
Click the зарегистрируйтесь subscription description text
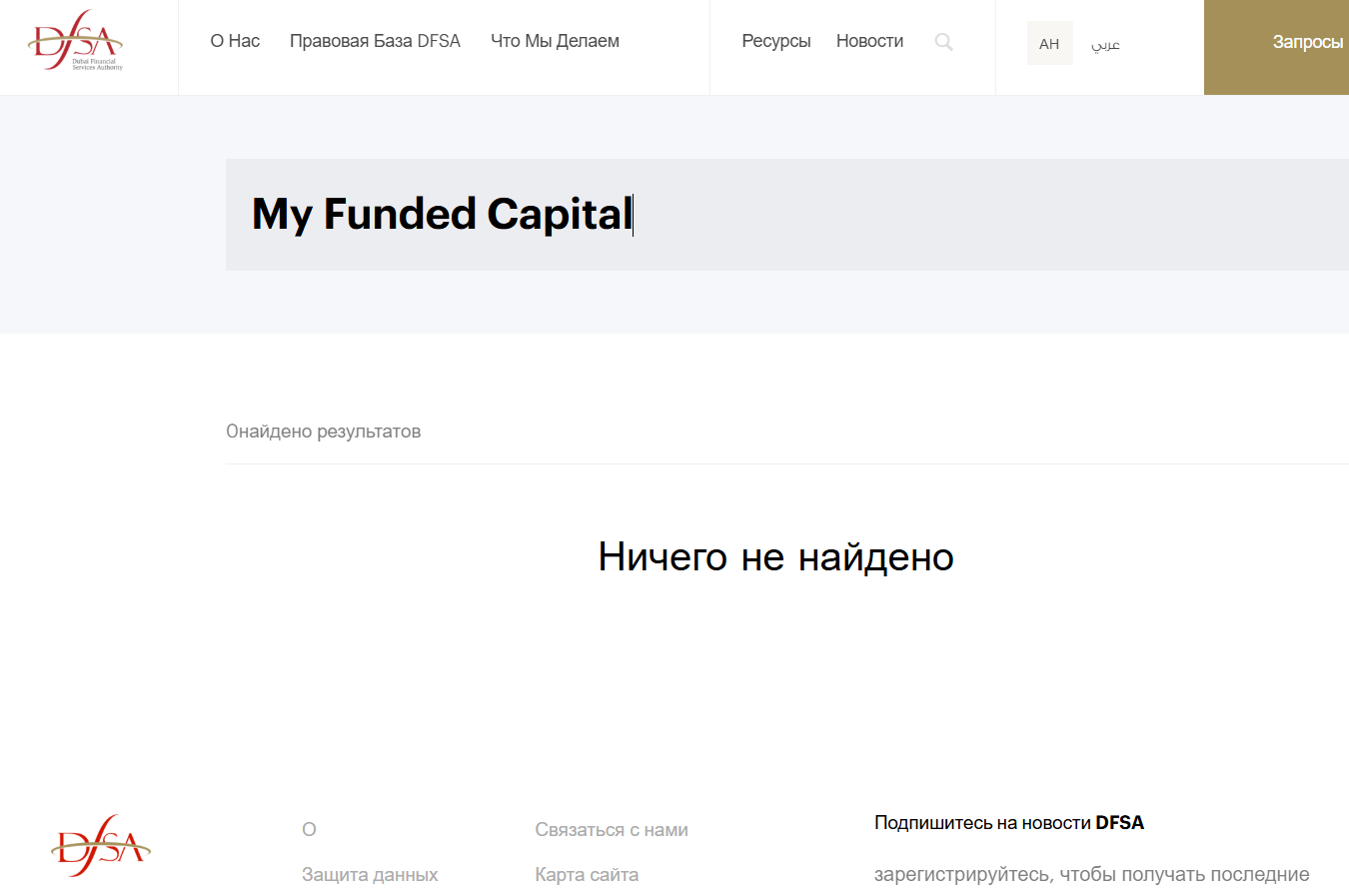point(1091,874)
